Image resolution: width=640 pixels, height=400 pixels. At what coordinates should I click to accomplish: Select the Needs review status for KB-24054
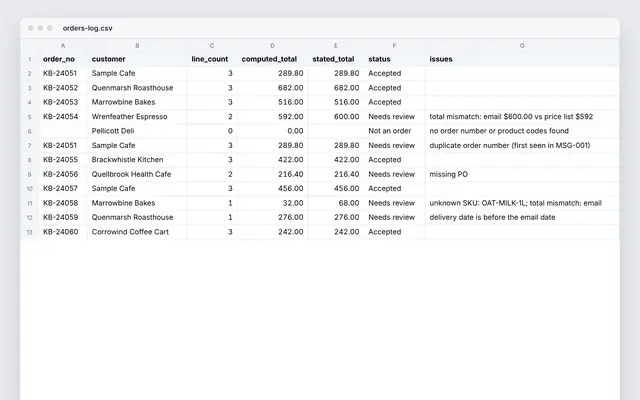pos(394,117)
